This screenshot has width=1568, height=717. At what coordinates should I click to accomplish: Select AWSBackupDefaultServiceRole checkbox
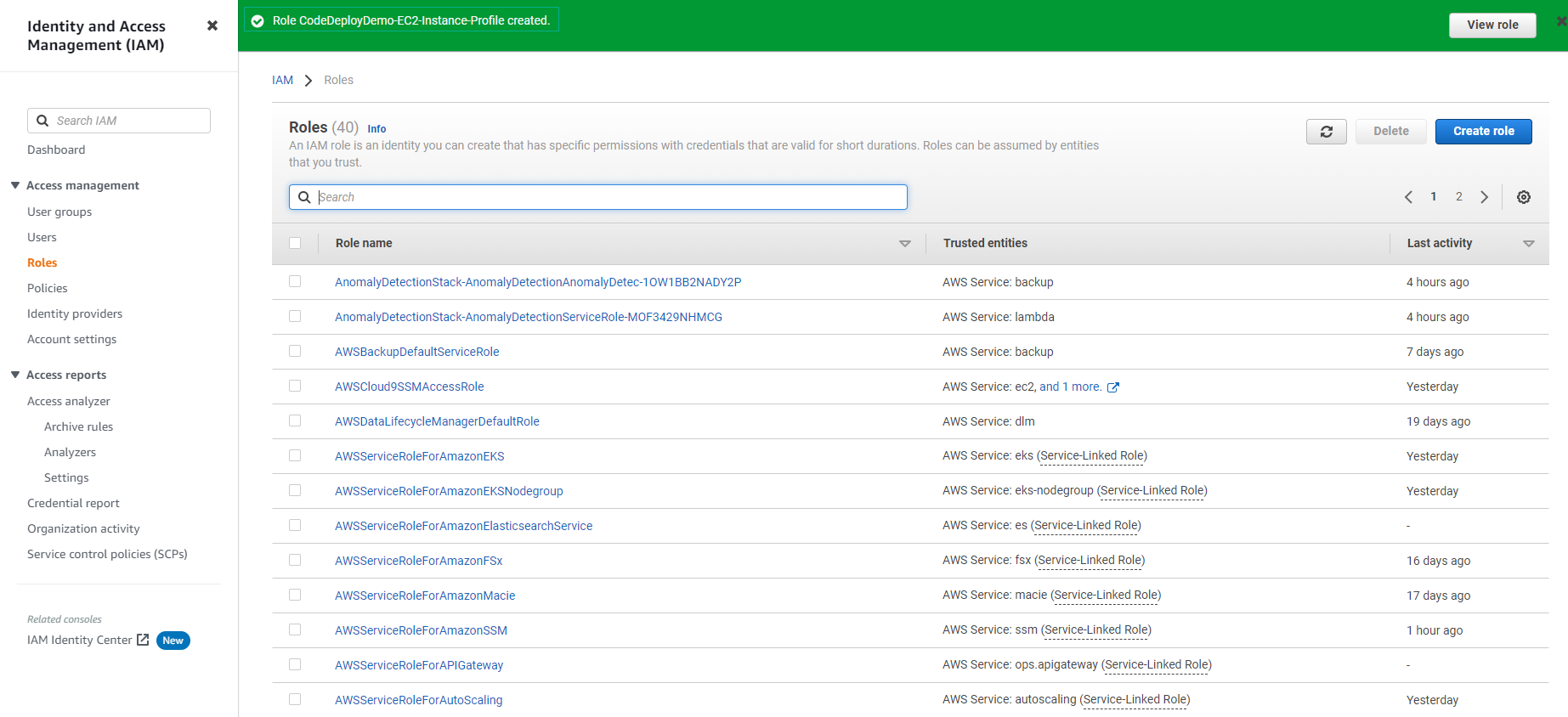295,351
